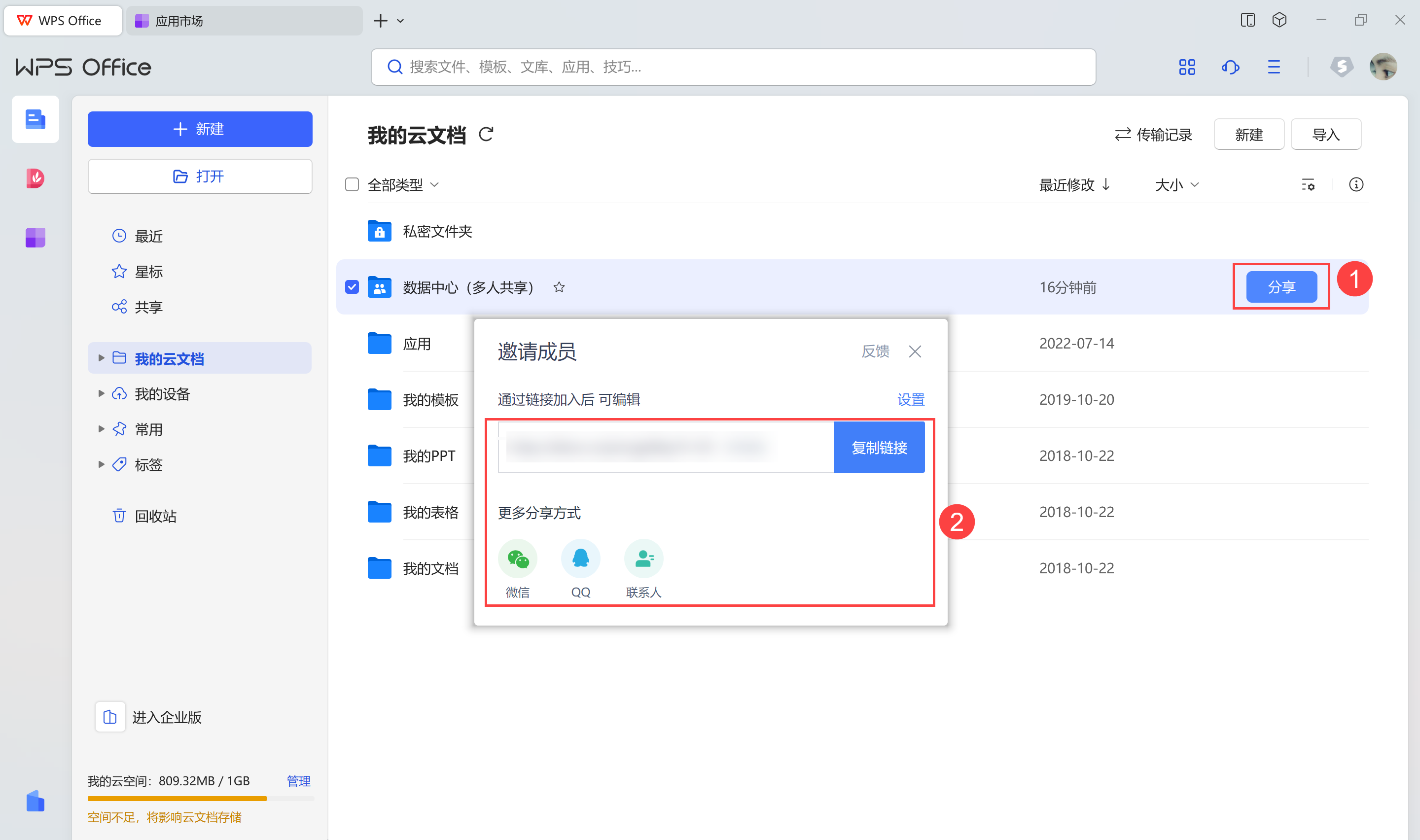Open the list view settings icon

point(1308,184)
